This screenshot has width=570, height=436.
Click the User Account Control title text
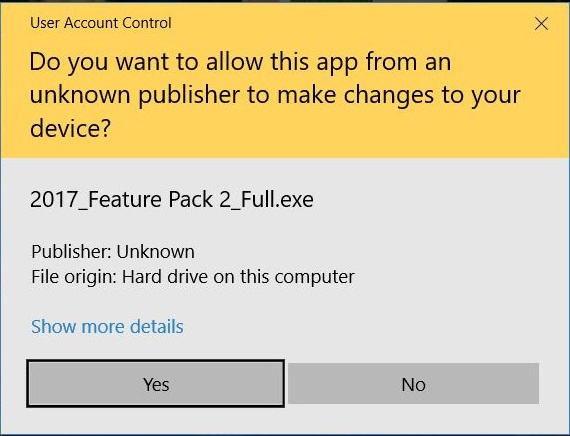[101, 23]
